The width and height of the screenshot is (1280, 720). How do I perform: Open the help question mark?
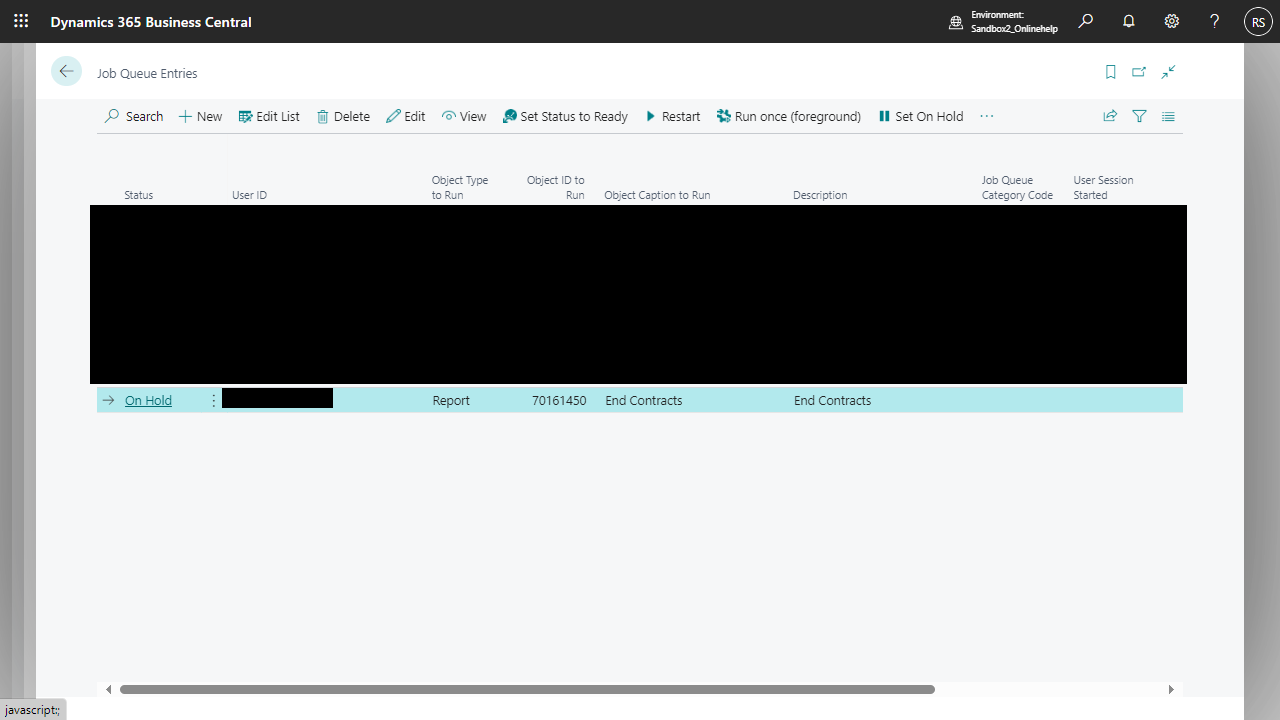pos(1214,21)
